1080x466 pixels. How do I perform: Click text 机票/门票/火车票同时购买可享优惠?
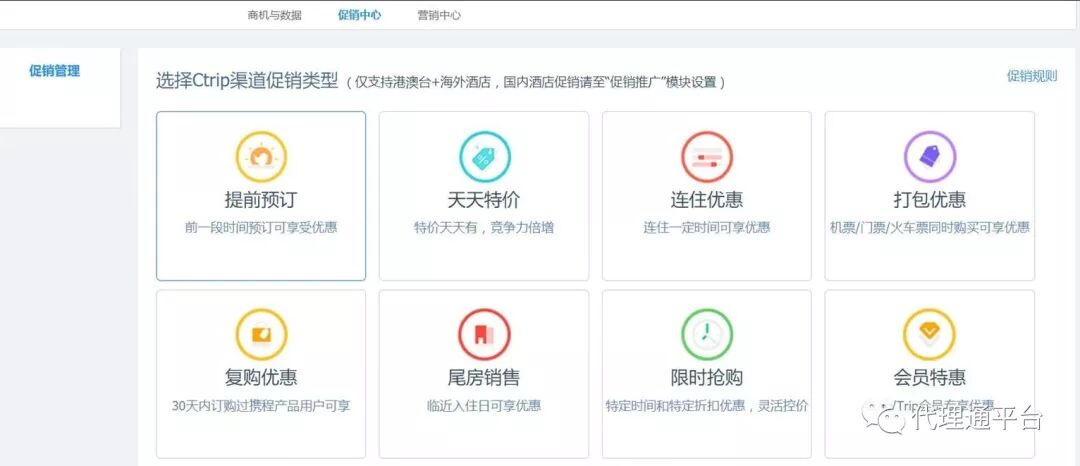coord(930,227)
